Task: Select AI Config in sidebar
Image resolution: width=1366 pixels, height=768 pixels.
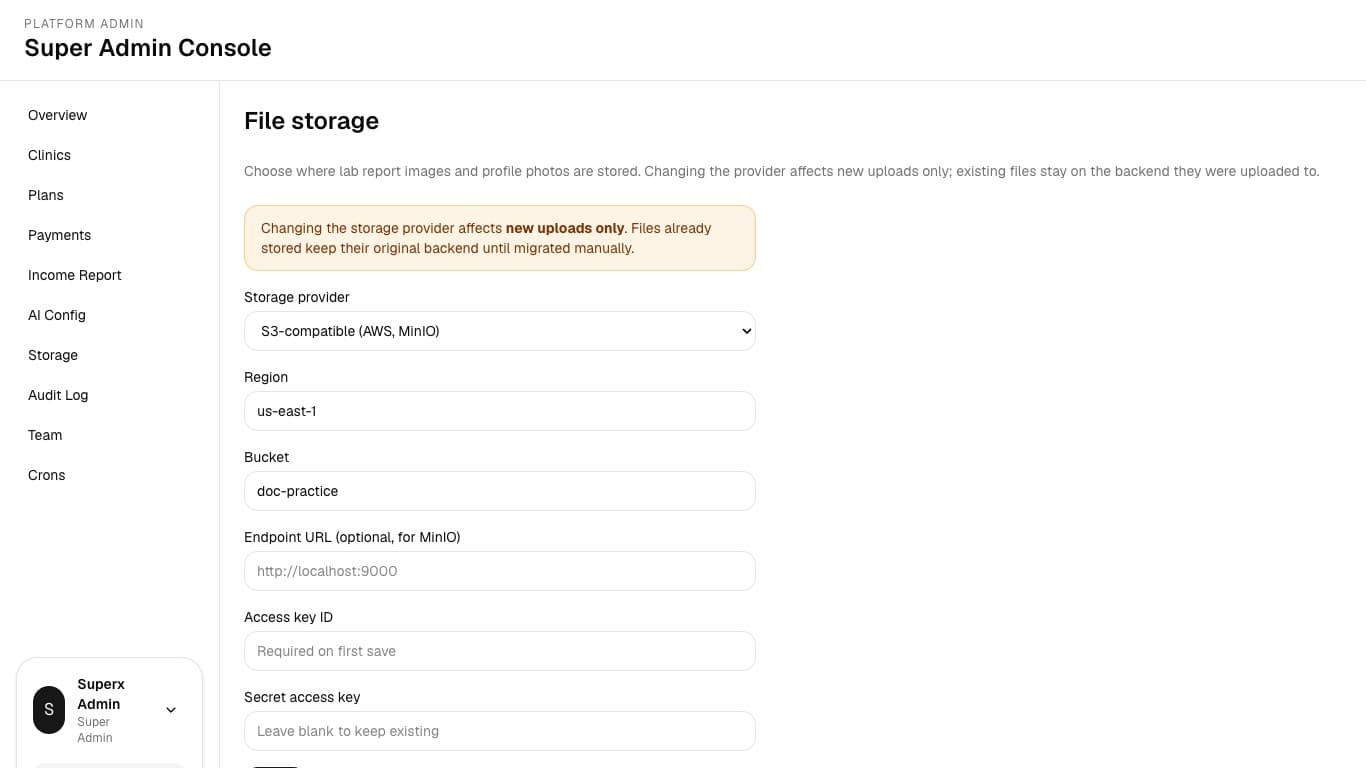Action: (x=57, y=315)
